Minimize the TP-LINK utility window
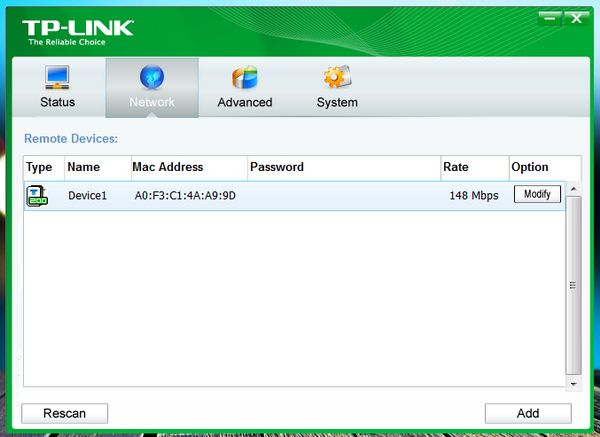 pos(550,18)
